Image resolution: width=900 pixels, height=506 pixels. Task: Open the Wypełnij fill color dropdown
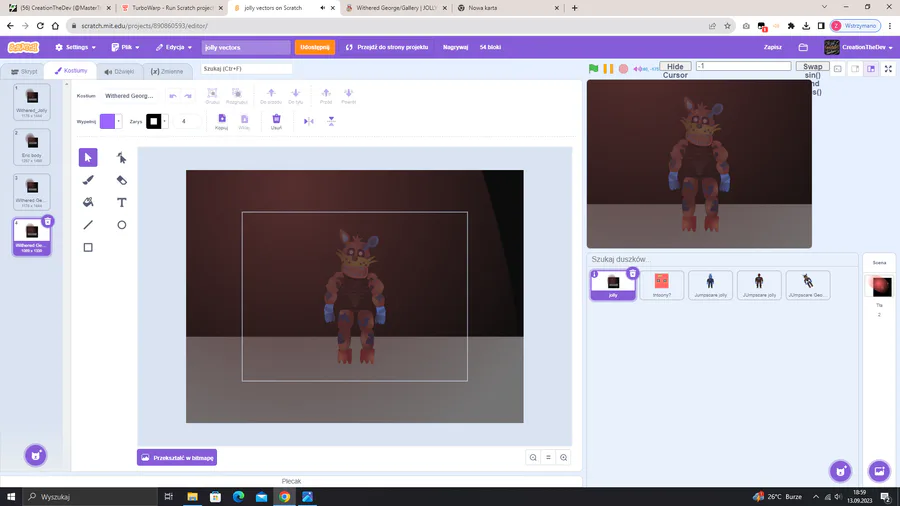point(118,121)
